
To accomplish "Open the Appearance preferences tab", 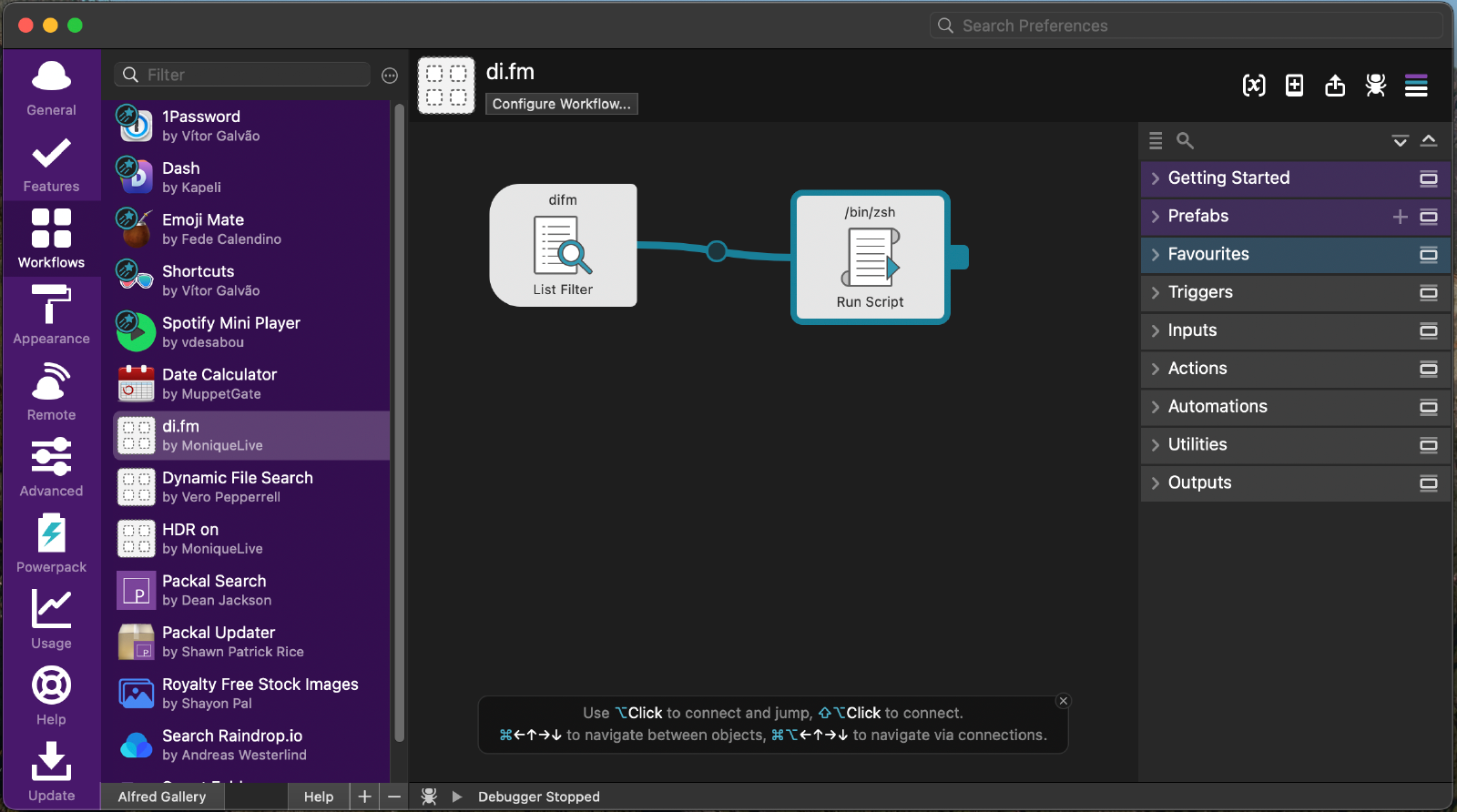I will (51, 316).
